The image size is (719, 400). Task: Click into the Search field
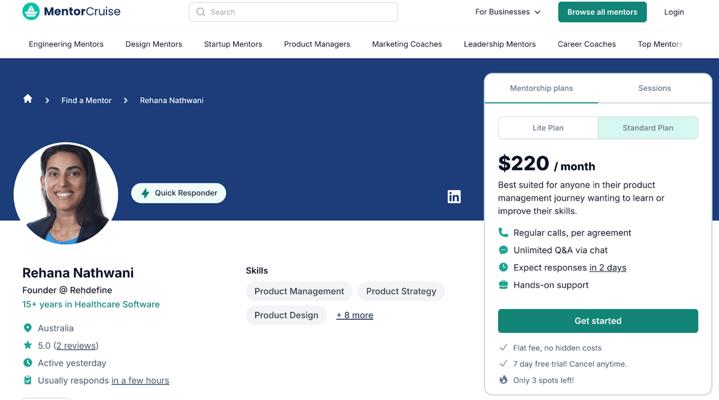[x=293, y=12]
